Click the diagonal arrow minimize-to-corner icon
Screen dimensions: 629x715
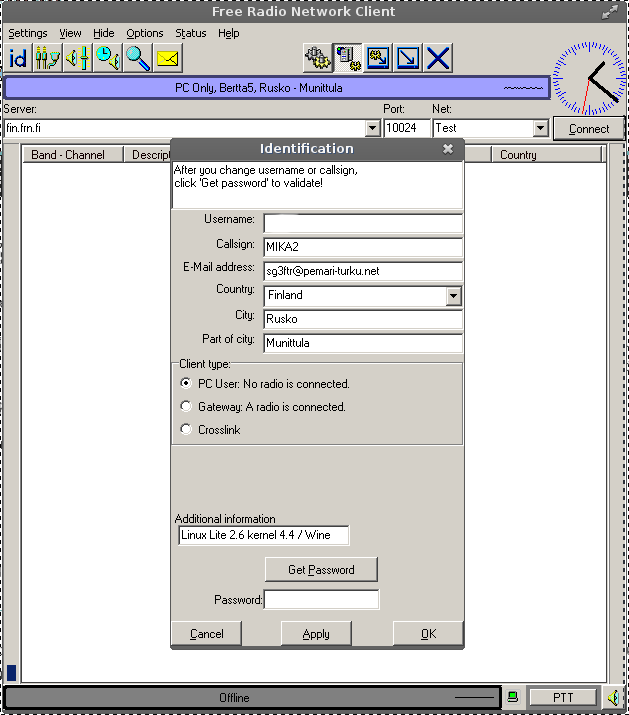tap(408, 58)
